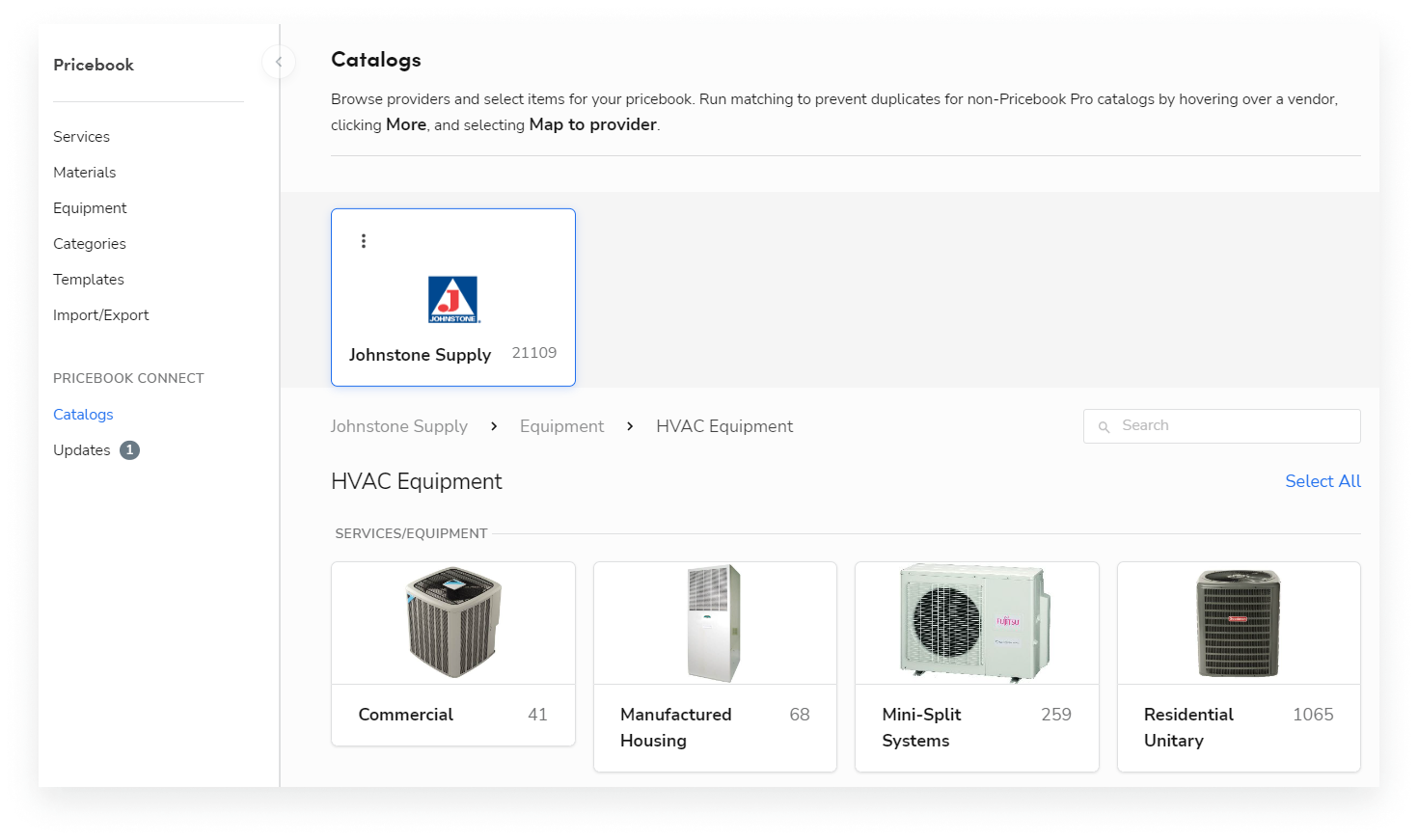This screenshot has width=1418, height=840.
Task: Click the Select All link
Action: coord(1323,481)
